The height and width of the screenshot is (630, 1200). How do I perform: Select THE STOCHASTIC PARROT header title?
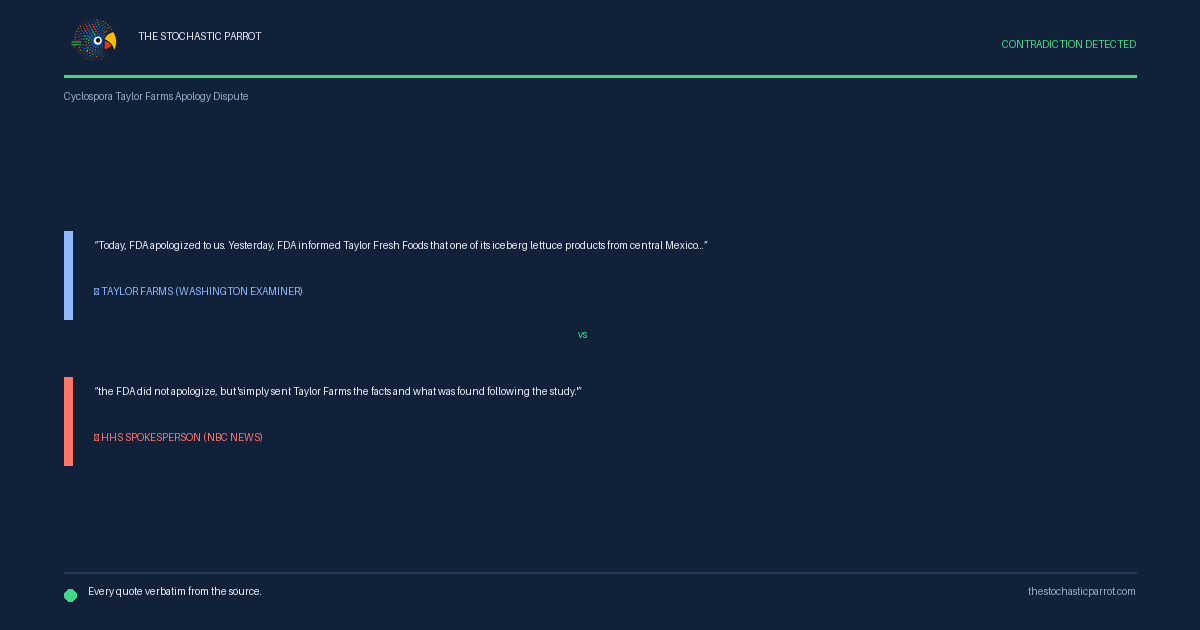200,36
